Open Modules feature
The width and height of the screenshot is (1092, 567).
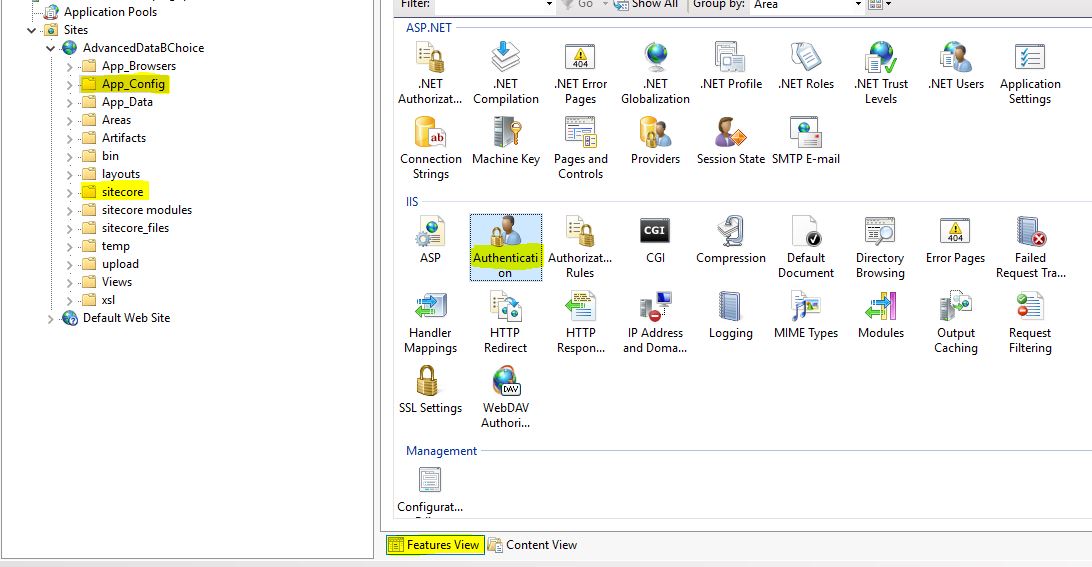click(881, 316)
